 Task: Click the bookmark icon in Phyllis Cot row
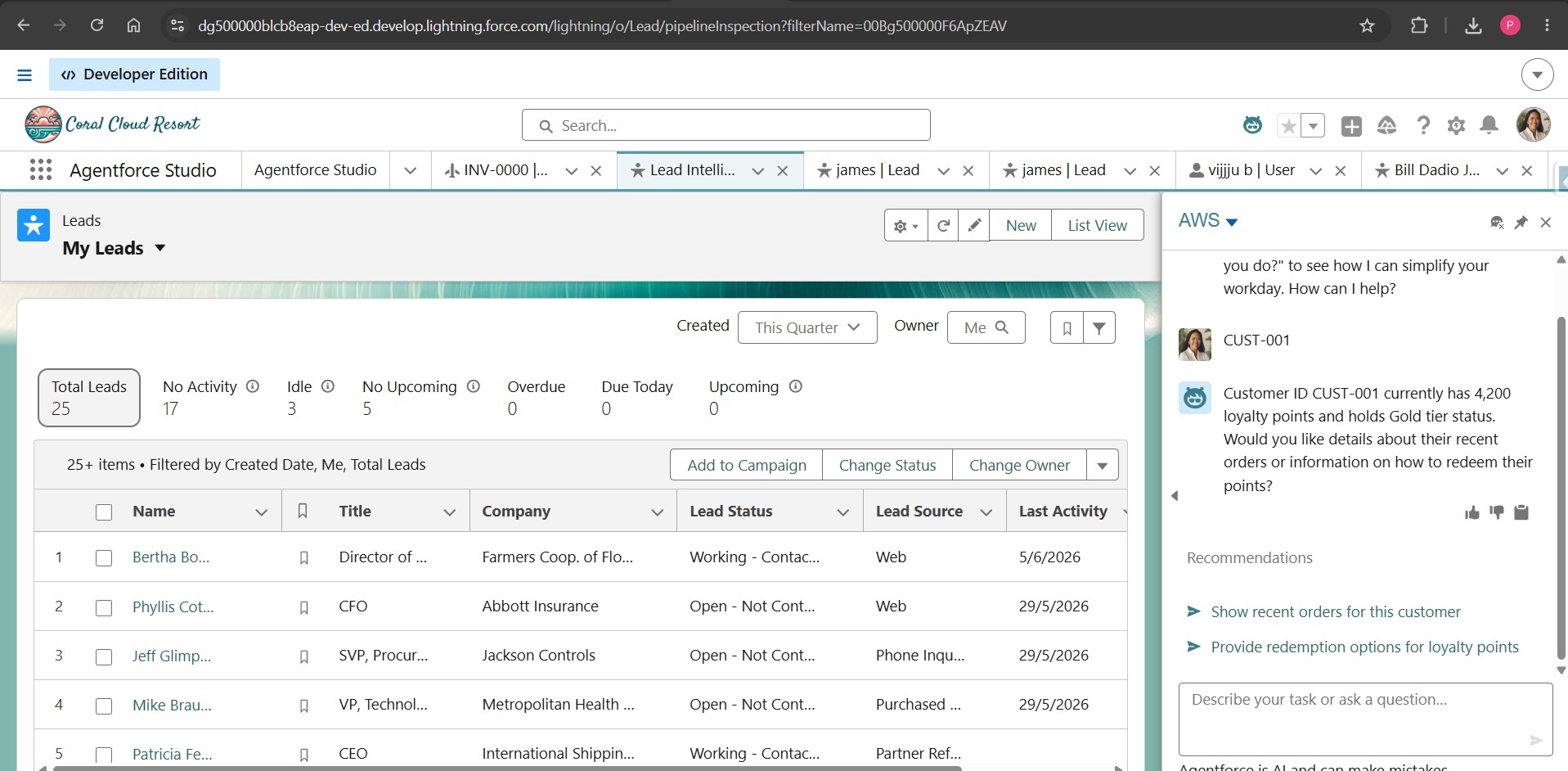(x=303, y=607)
